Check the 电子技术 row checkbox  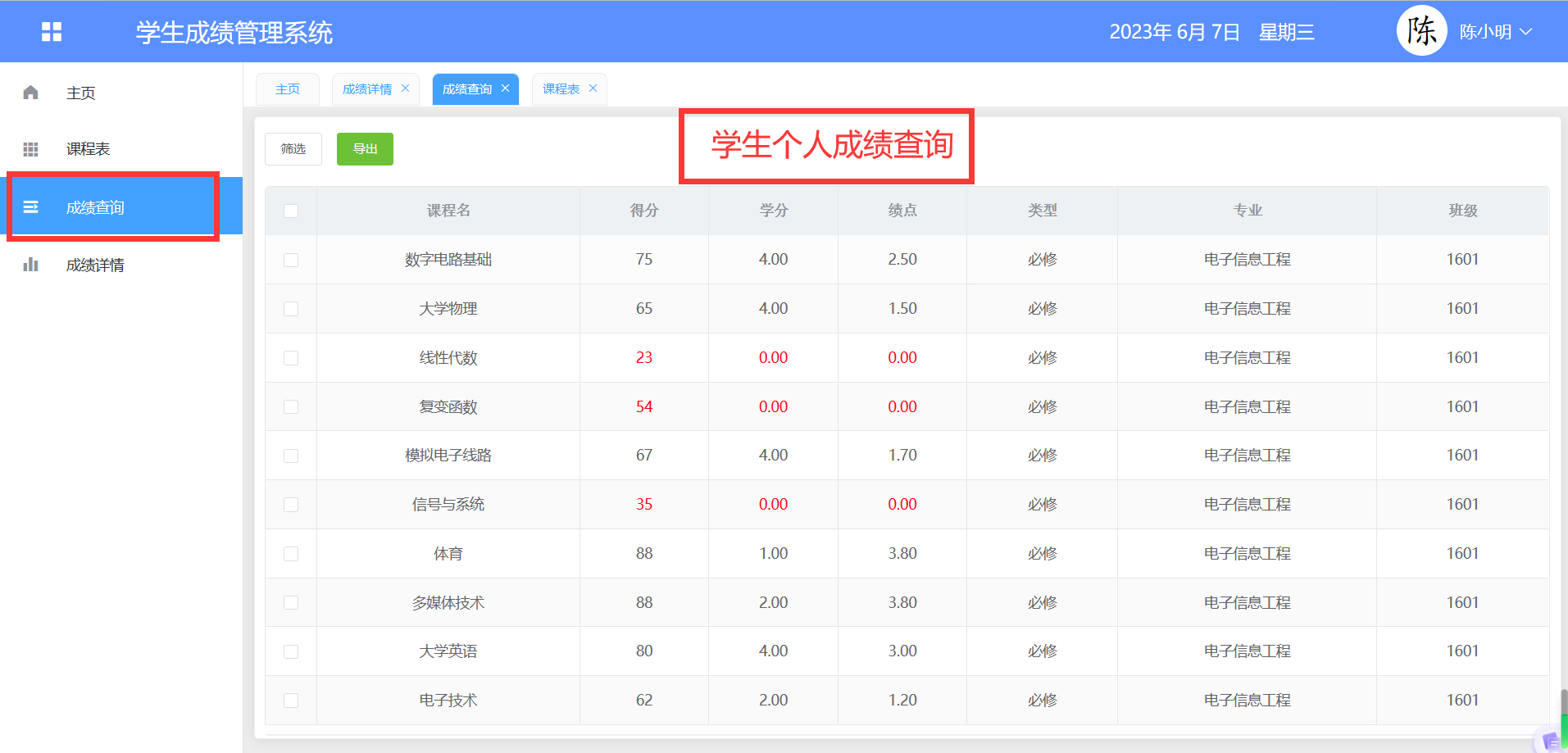291,701
